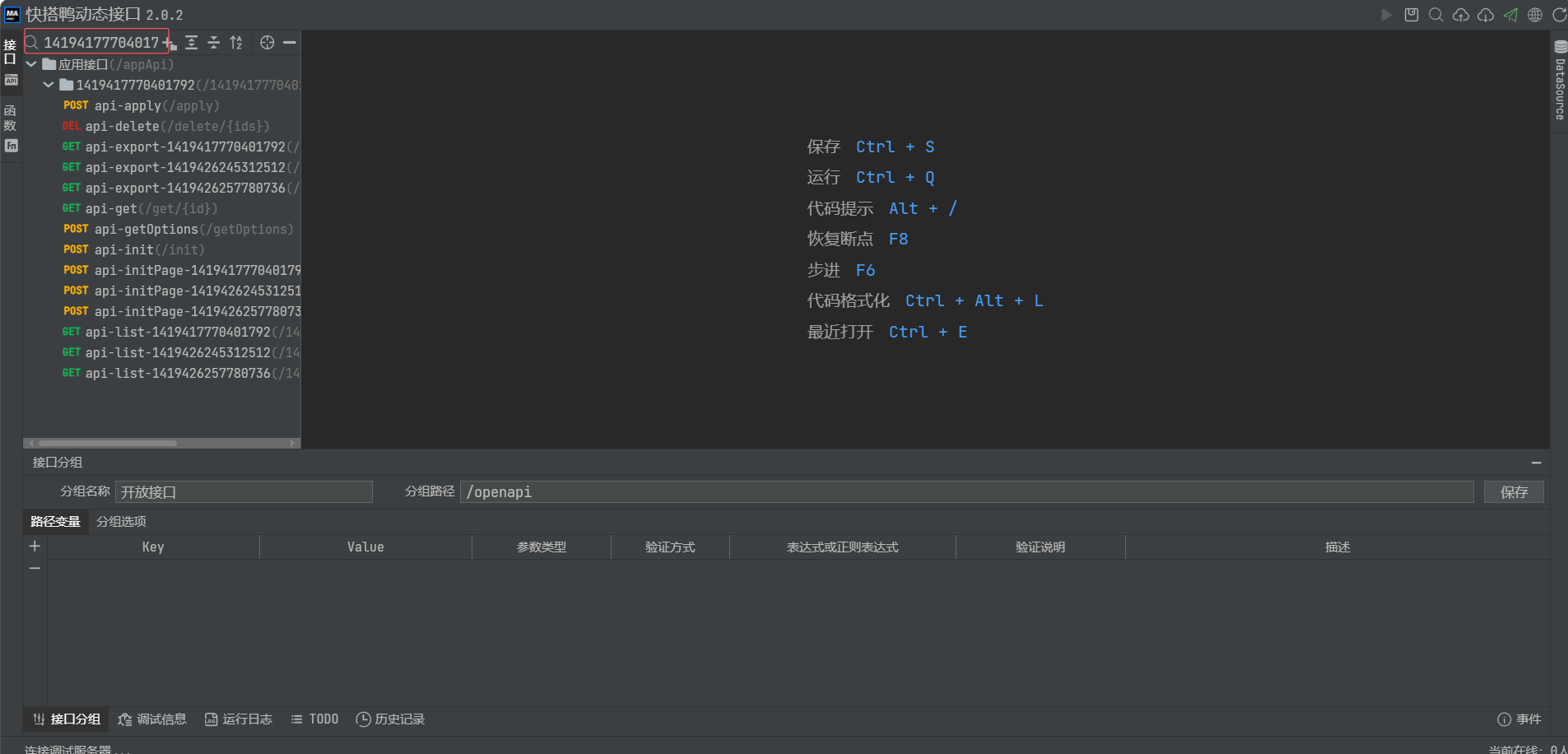The height and width of the screenshot is (754, 1568).
Task: Switch to the 分组选项 tab
Action: 121,522
